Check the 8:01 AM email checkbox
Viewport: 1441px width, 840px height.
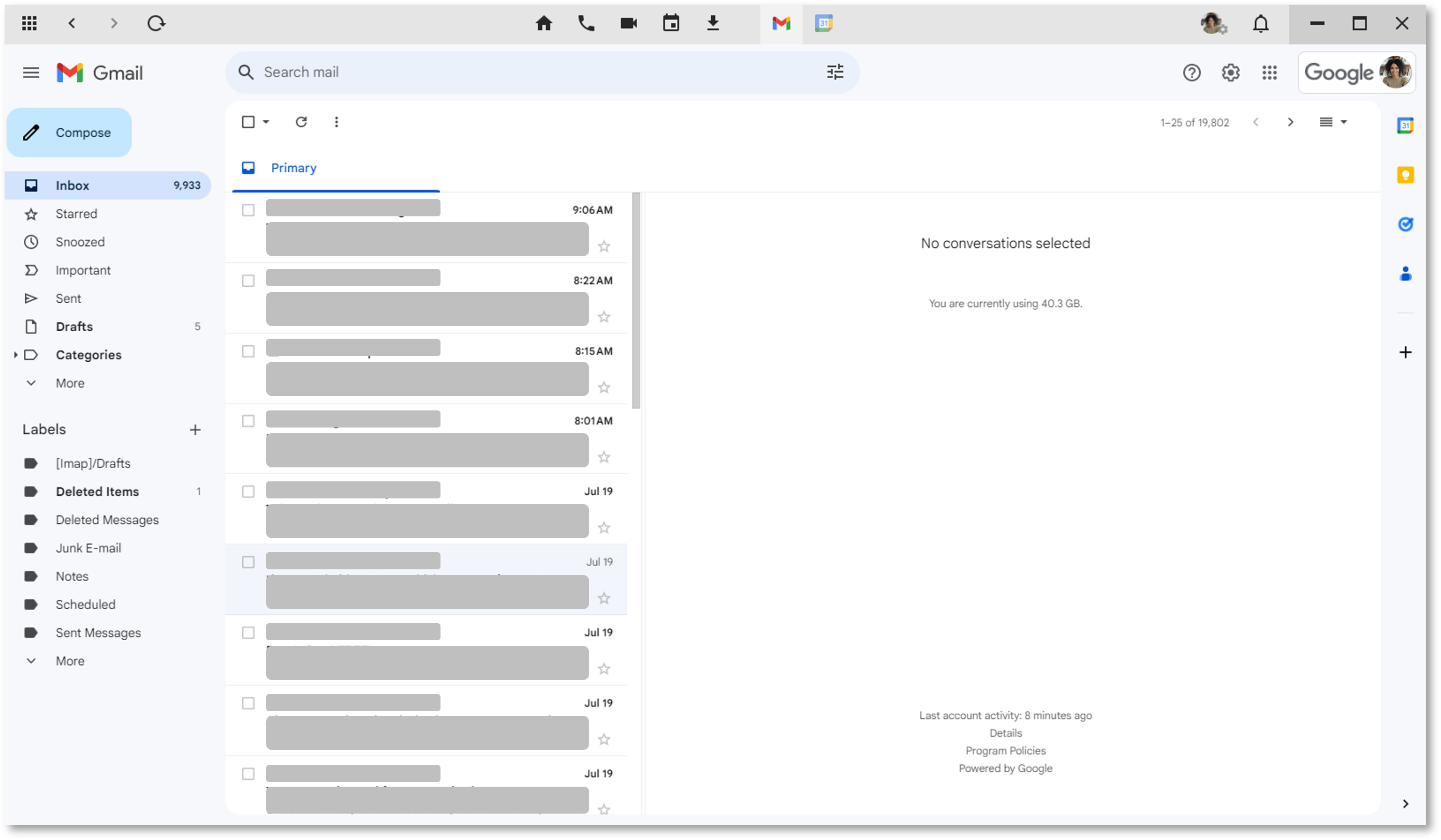coord(248,421)
